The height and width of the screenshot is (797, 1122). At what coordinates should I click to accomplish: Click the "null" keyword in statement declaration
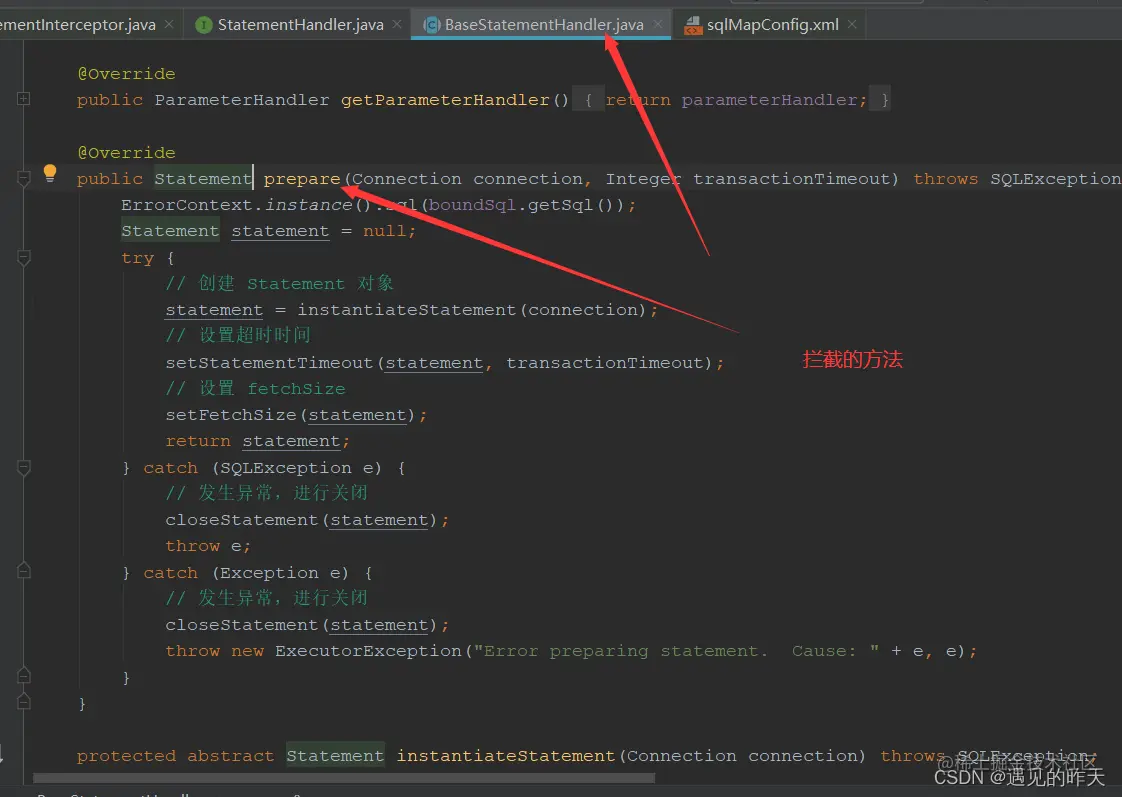(x=384, y=231)
